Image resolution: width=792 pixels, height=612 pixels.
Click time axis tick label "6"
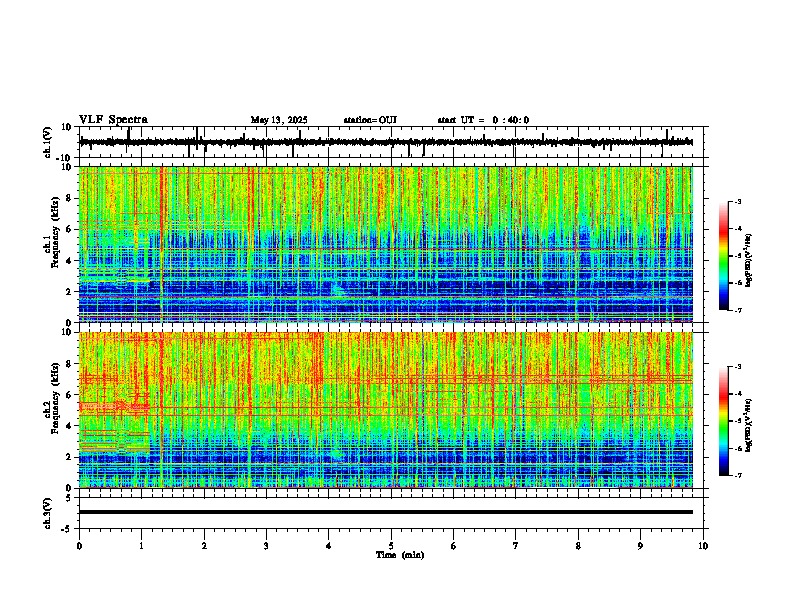[x=454, y=546]
